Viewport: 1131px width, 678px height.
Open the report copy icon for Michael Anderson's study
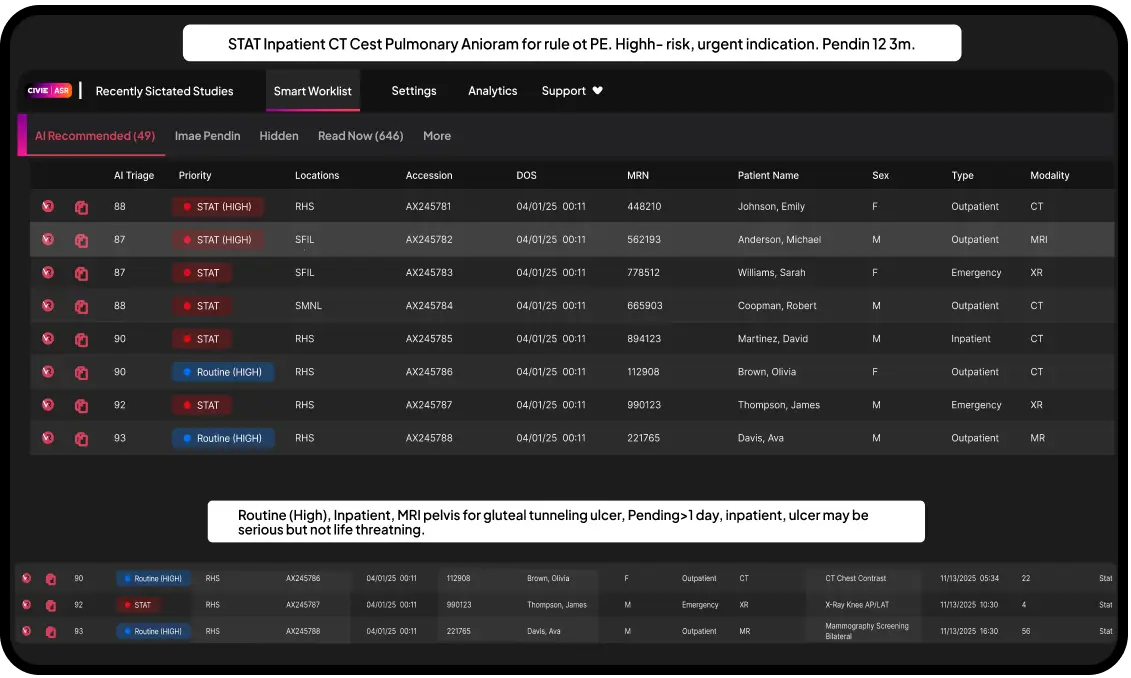[80, 239]
